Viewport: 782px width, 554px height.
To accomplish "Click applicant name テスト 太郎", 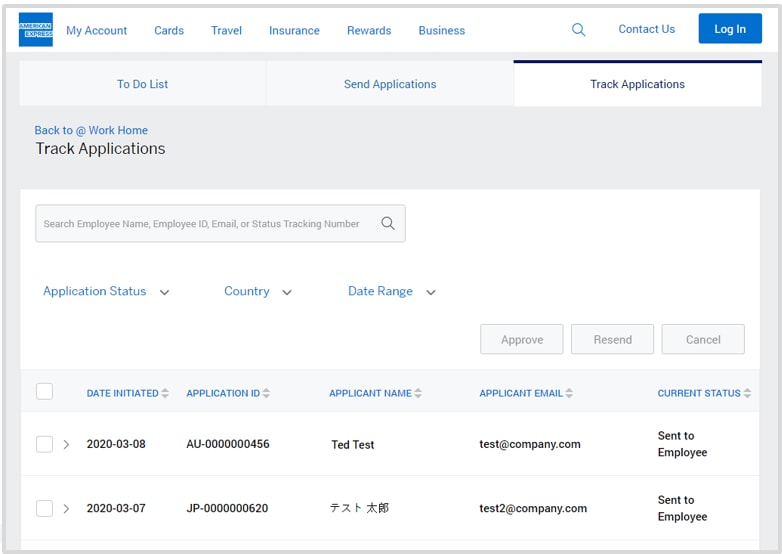I will [359, 508].
